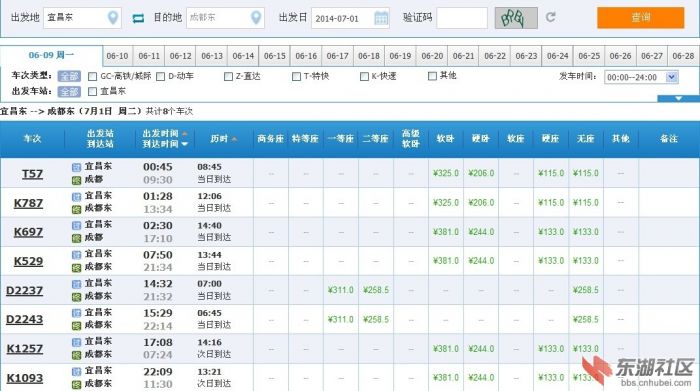Select the 06-15 date tab
The image size is (700, 391).
[275, 56]
